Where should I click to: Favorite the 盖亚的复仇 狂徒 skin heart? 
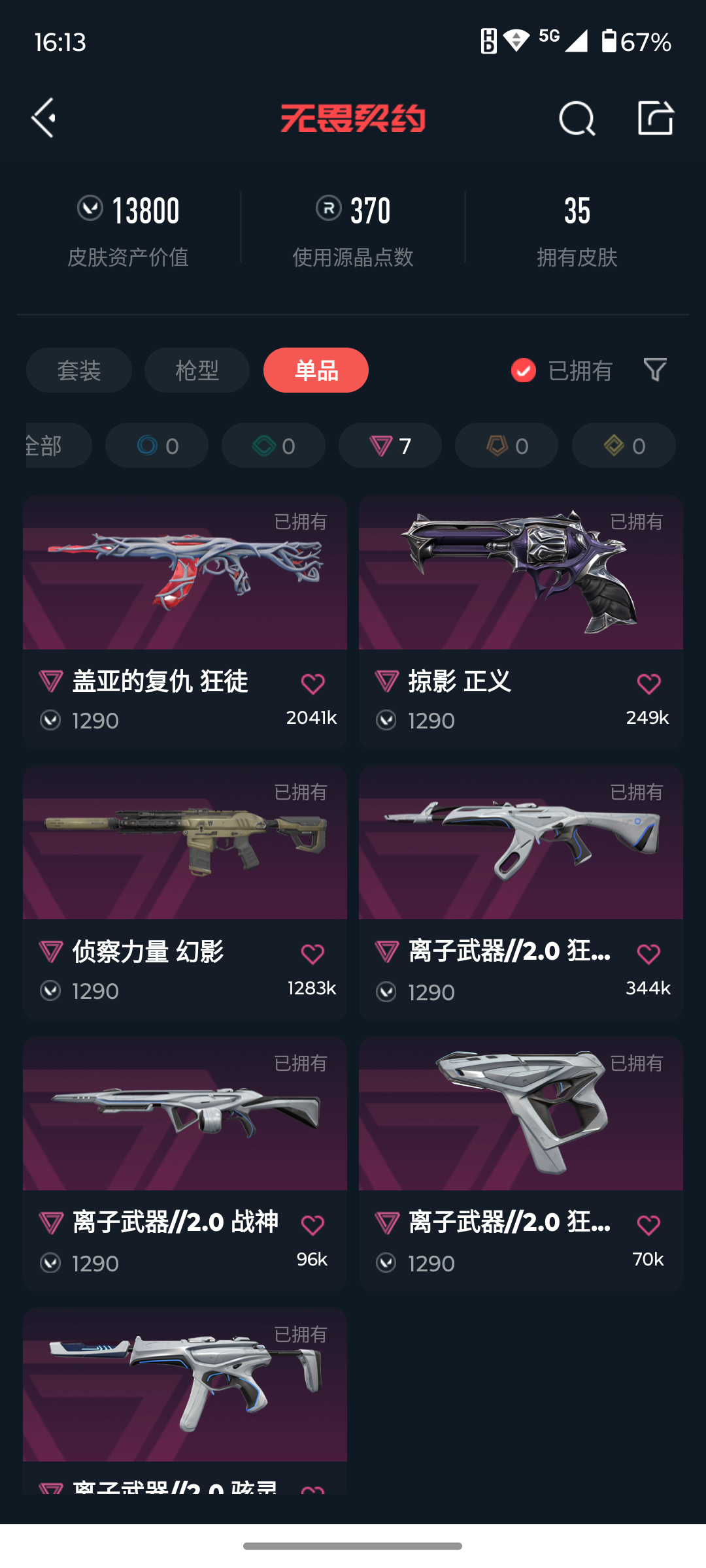312,684
